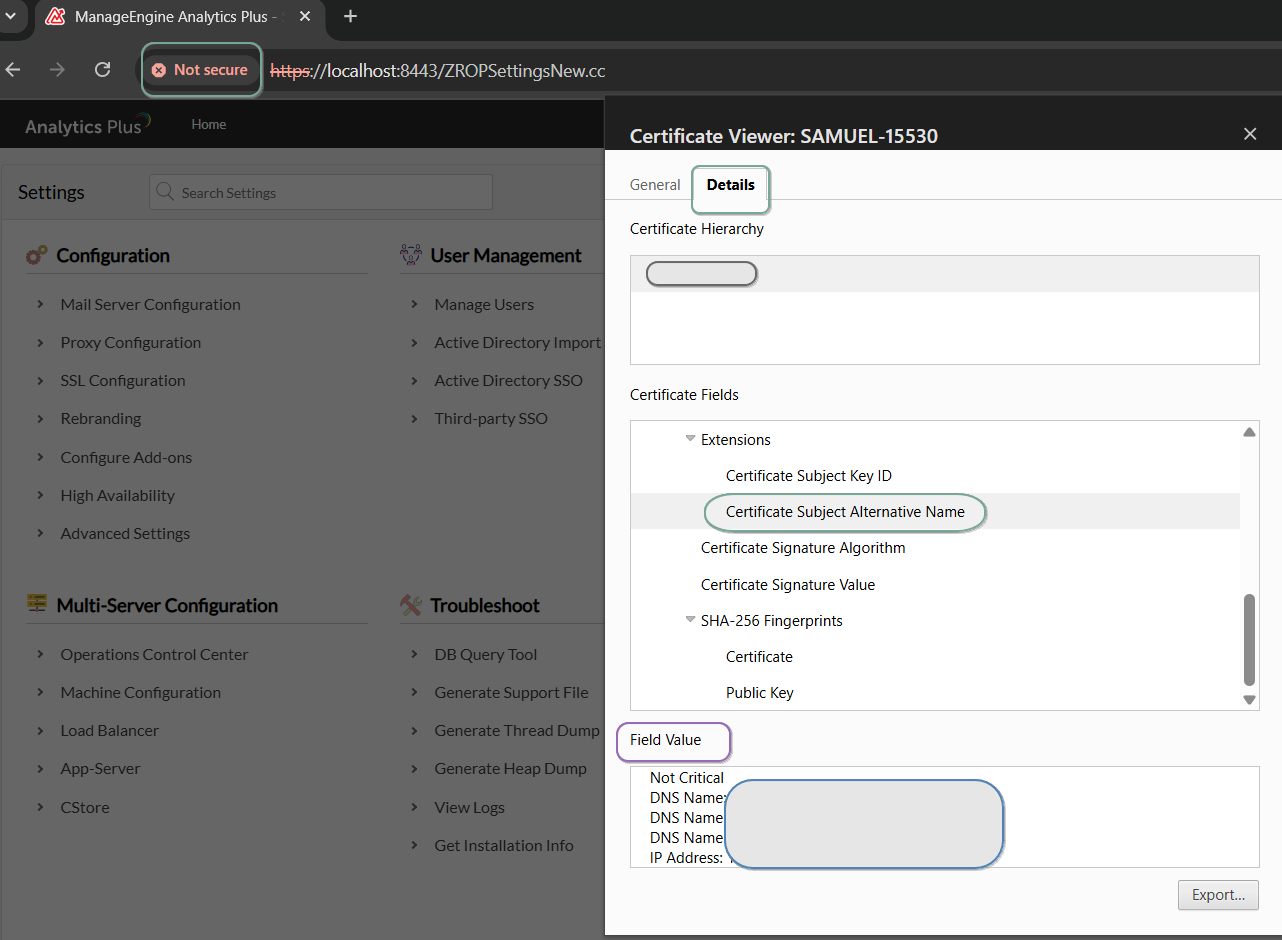The width and height of the screenshot is (1282, 940).
Task: Open Advanced Settings
Action: pos(125,534)
